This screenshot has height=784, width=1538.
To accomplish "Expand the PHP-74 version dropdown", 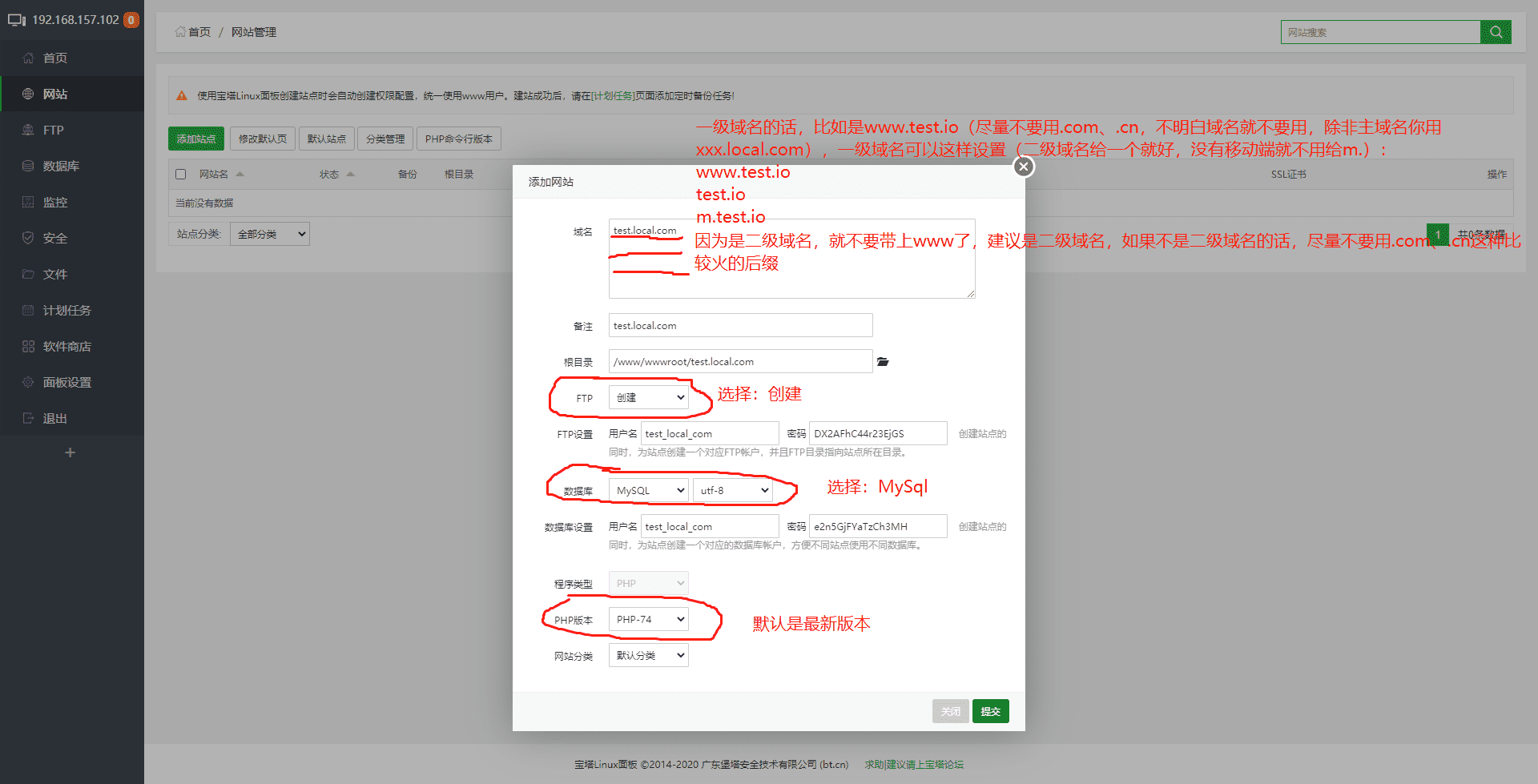I will tap(649, 619).
